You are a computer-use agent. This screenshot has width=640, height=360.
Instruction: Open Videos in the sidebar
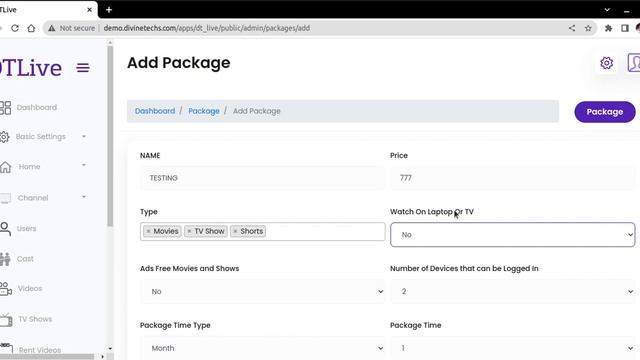(x=30, y=289)
